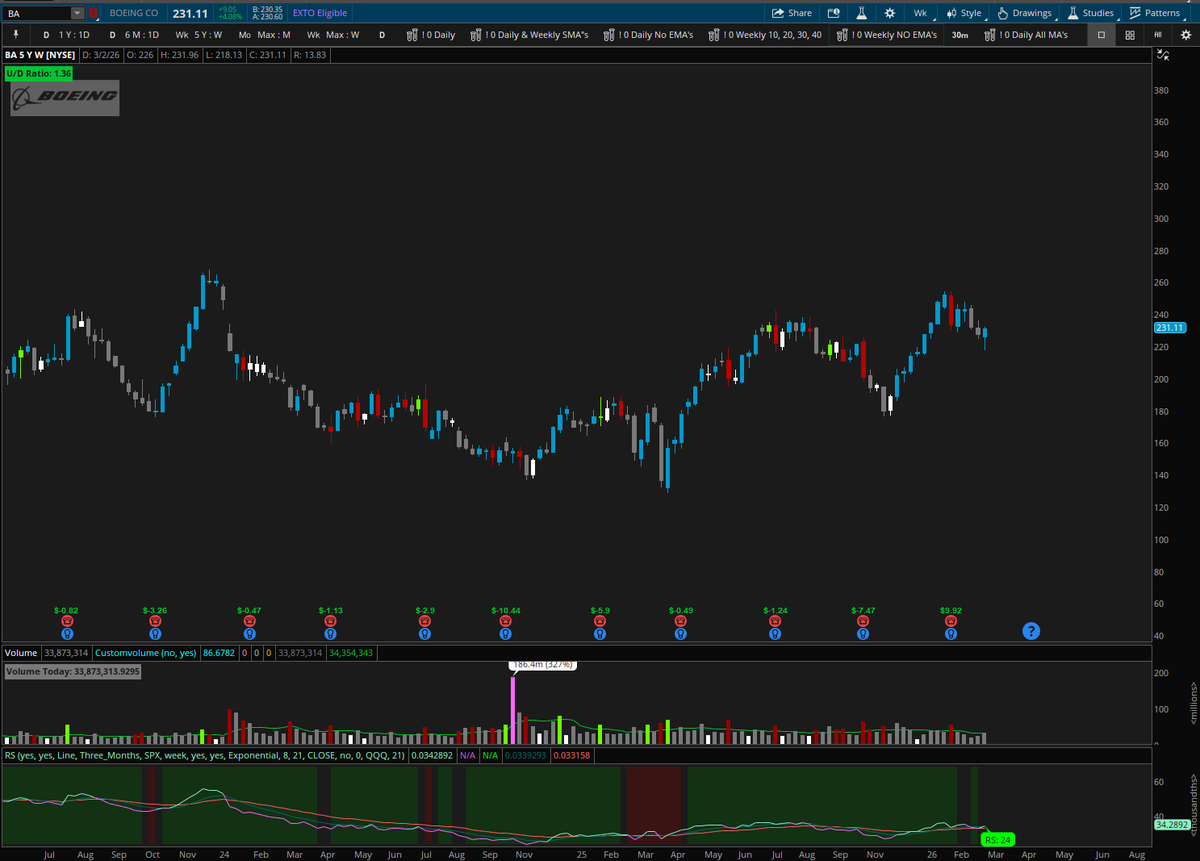Select the Wk Max : W timeframe
The image size is (1200, 861).
333,34
